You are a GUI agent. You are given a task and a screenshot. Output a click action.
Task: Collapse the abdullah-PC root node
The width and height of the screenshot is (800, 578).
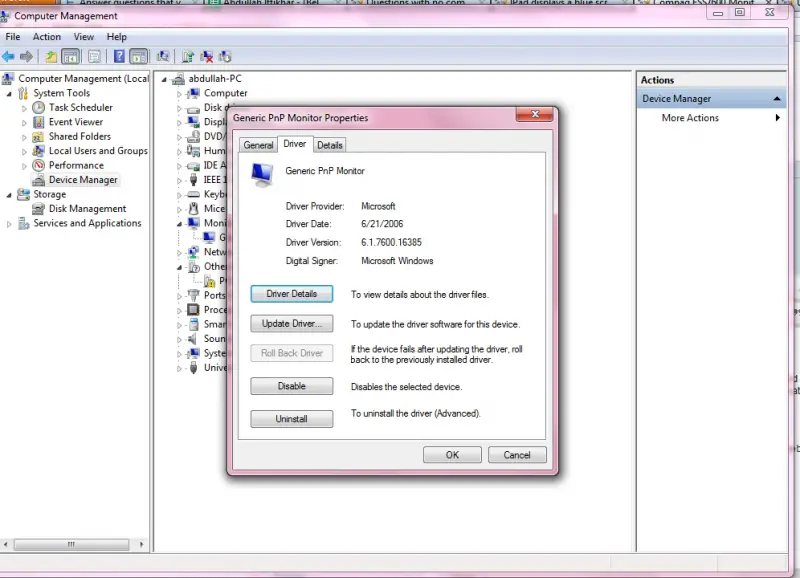[164, 80]
